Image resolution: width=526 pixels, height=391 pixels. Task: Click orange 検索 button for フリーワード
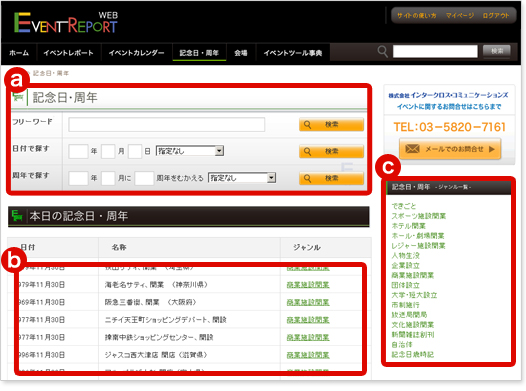[x=331, y=124]
